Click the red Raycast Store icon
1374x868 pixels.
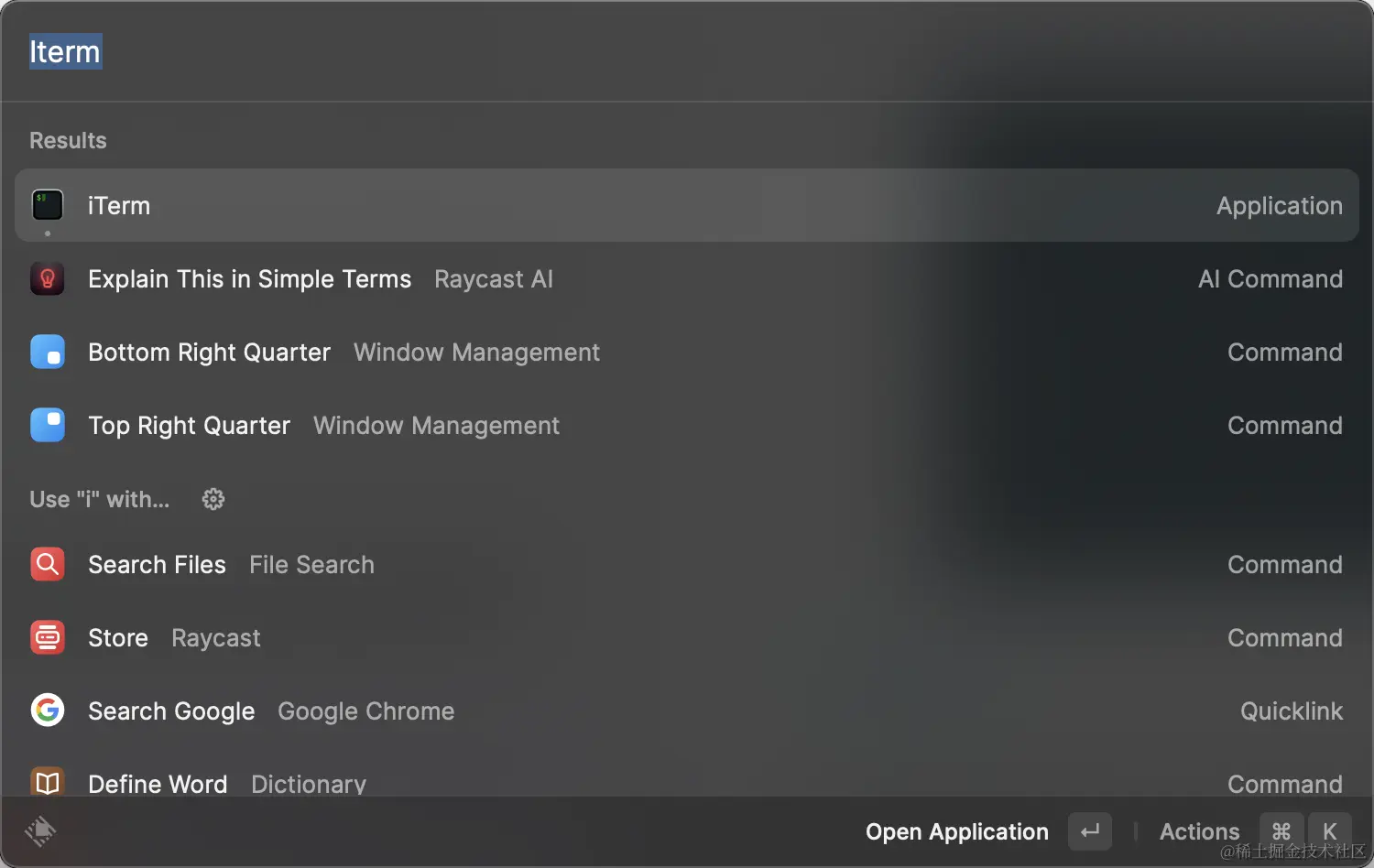coord(48,637)
